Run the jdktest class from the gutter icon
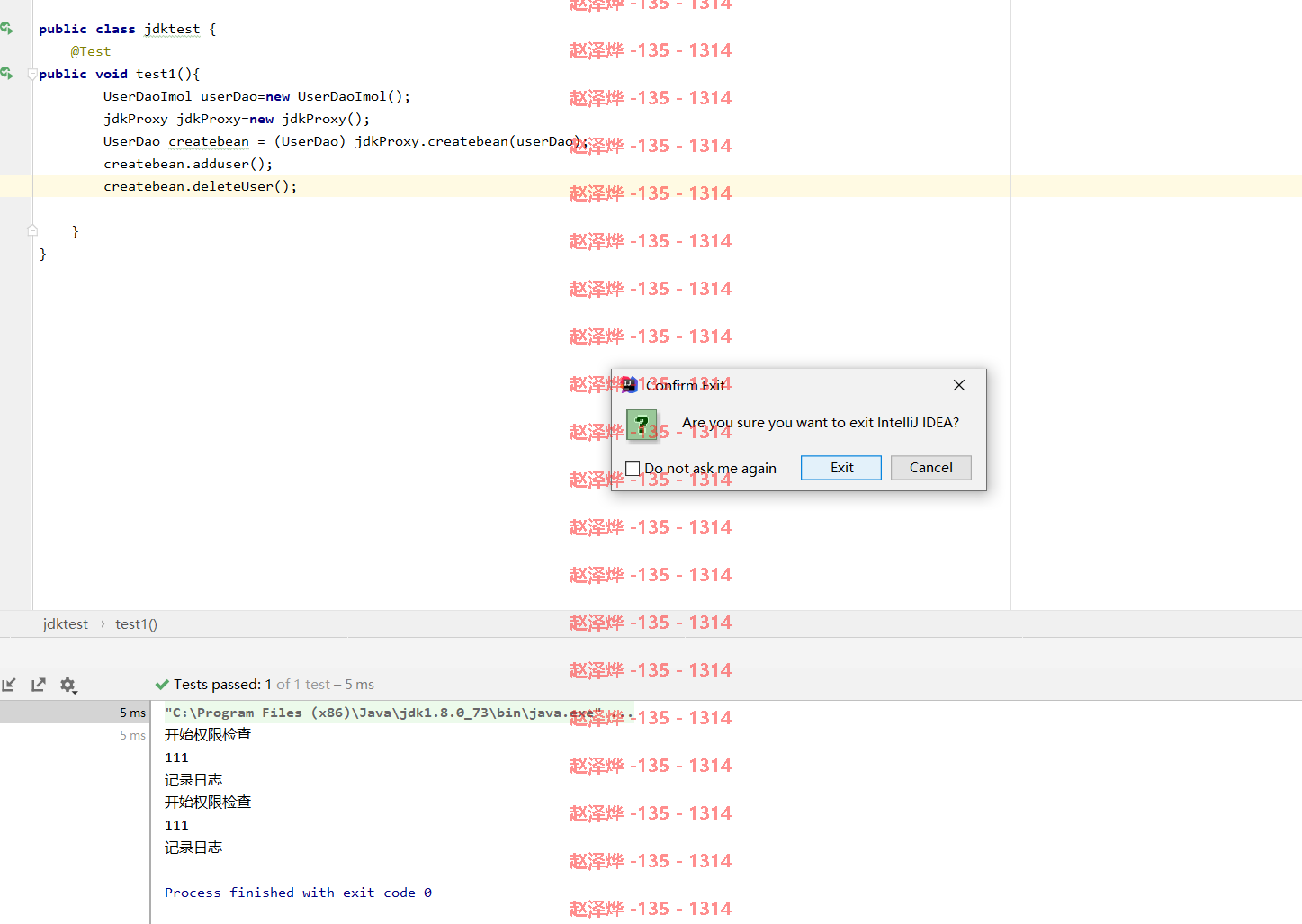Viewport: 1302px width, 924px height. pos(7,29)
